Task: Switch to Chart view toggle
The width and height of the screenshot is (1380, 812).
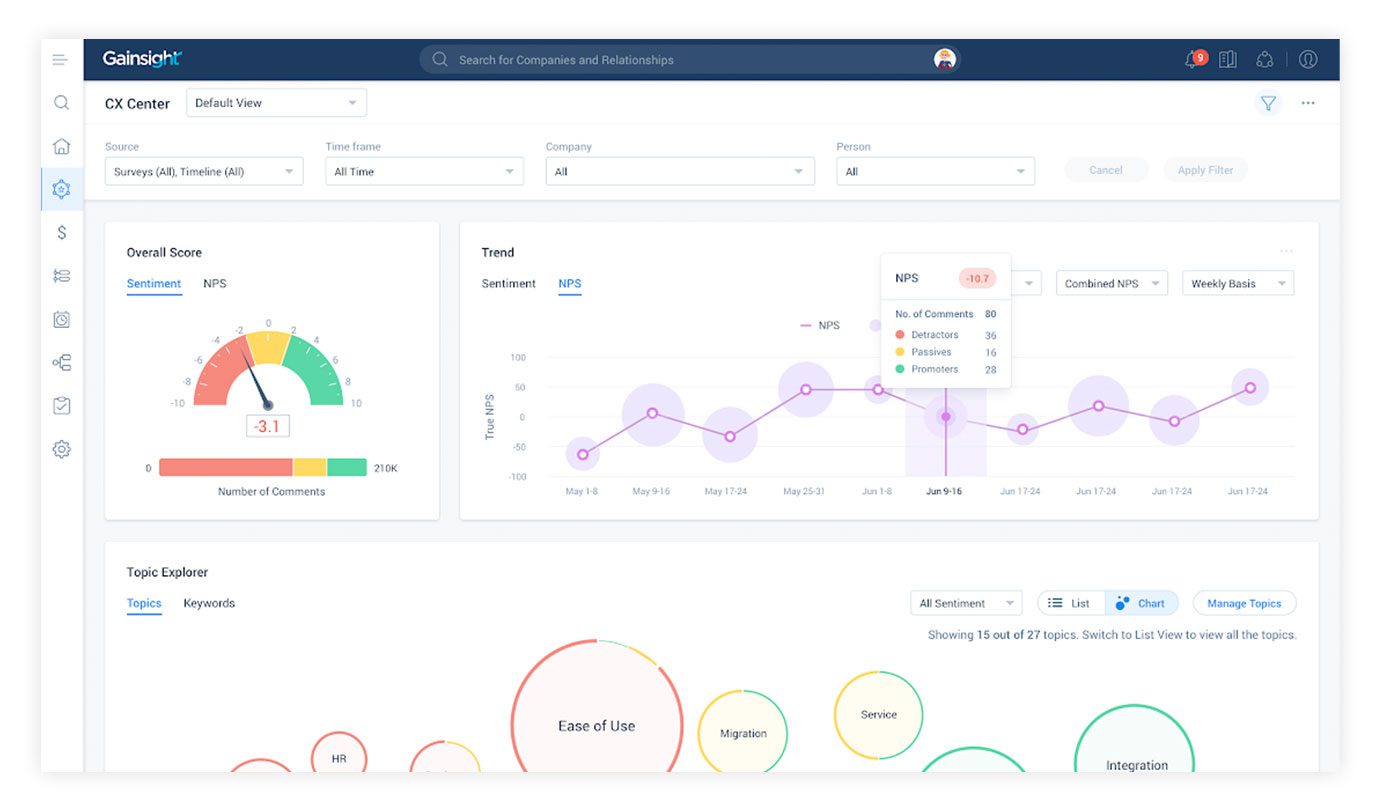Action: tap(1141, 603)
